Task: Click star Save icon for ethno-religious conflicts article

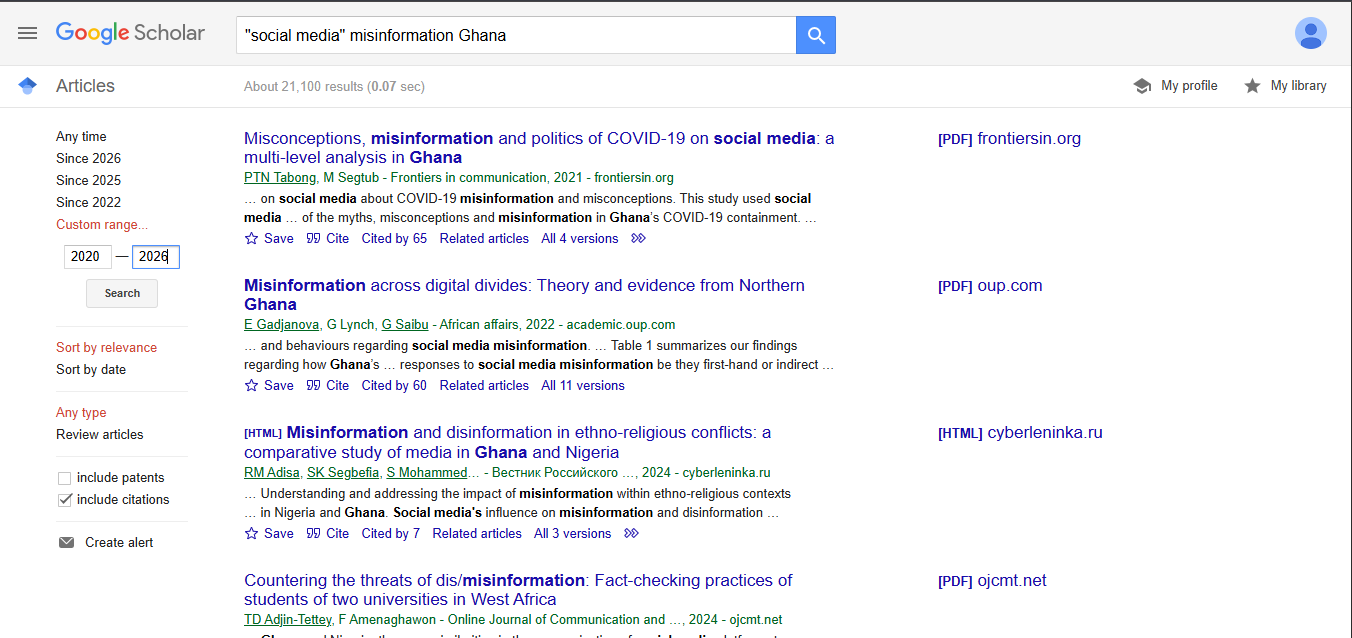Action: pos(251,533)
